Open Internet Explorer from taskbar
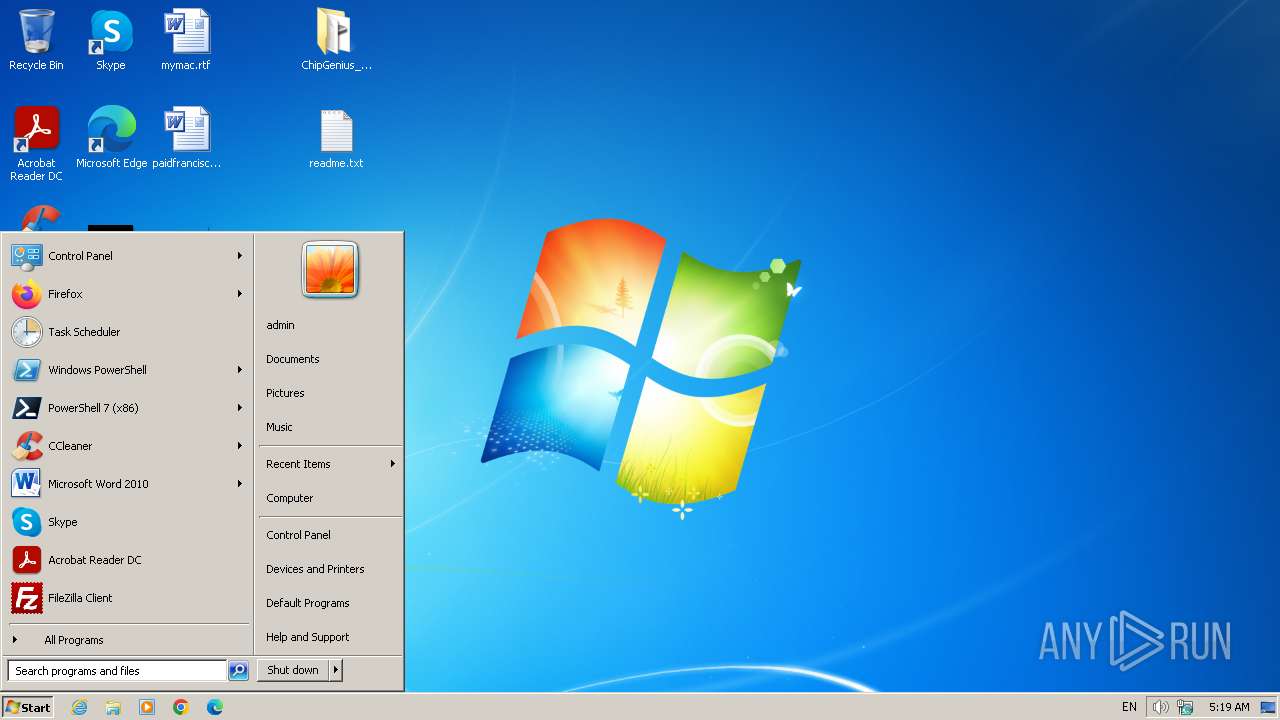This screenshot has width=1280, height=720. click(x=79, y=707)
